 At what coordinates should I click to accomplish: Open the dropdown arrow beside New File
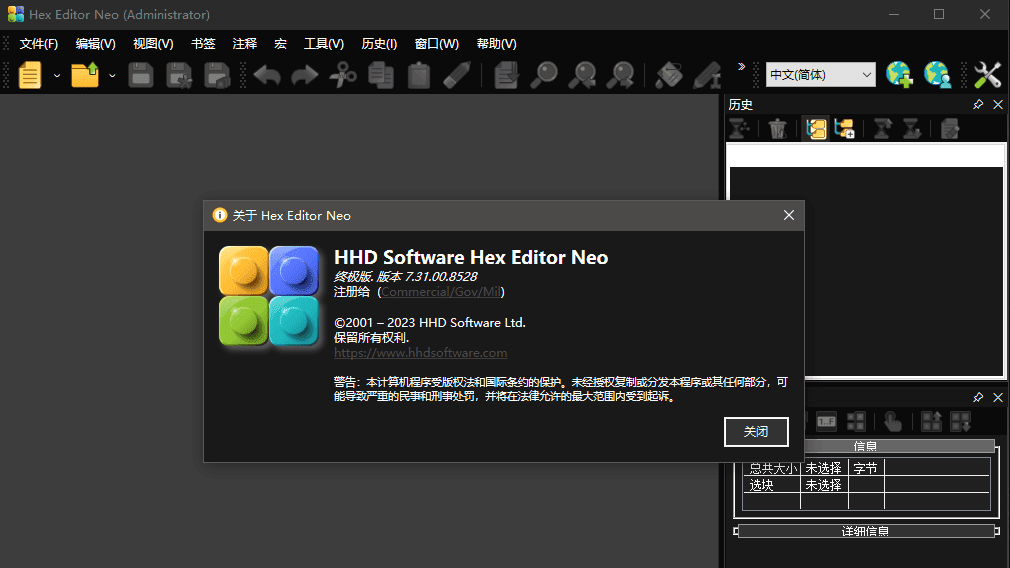[57, 76]
